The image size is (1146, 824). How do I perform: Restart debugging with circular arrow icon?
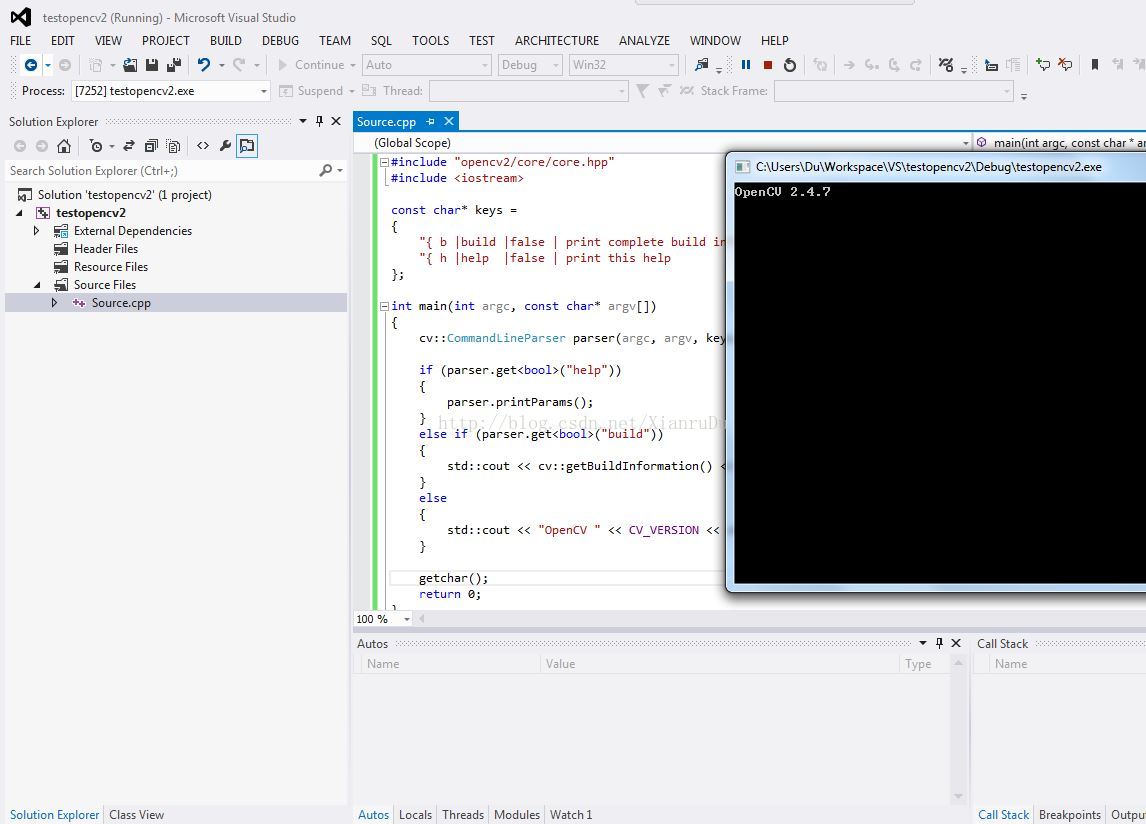(790, 65)
